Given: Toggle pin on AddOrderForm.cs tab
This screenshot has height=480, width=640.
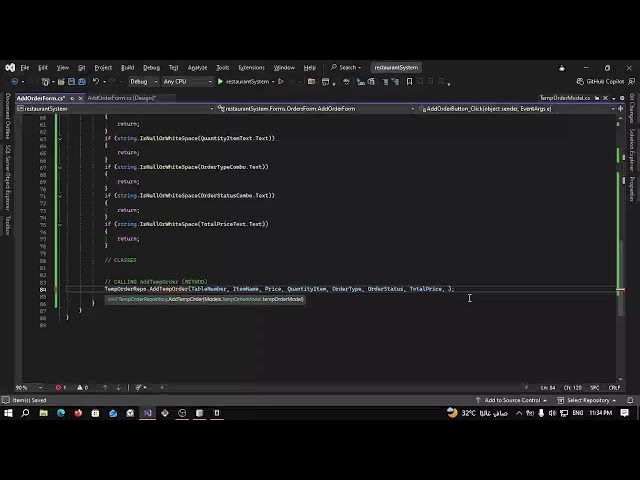Looking at the screenshot, I should click(72, 98).
